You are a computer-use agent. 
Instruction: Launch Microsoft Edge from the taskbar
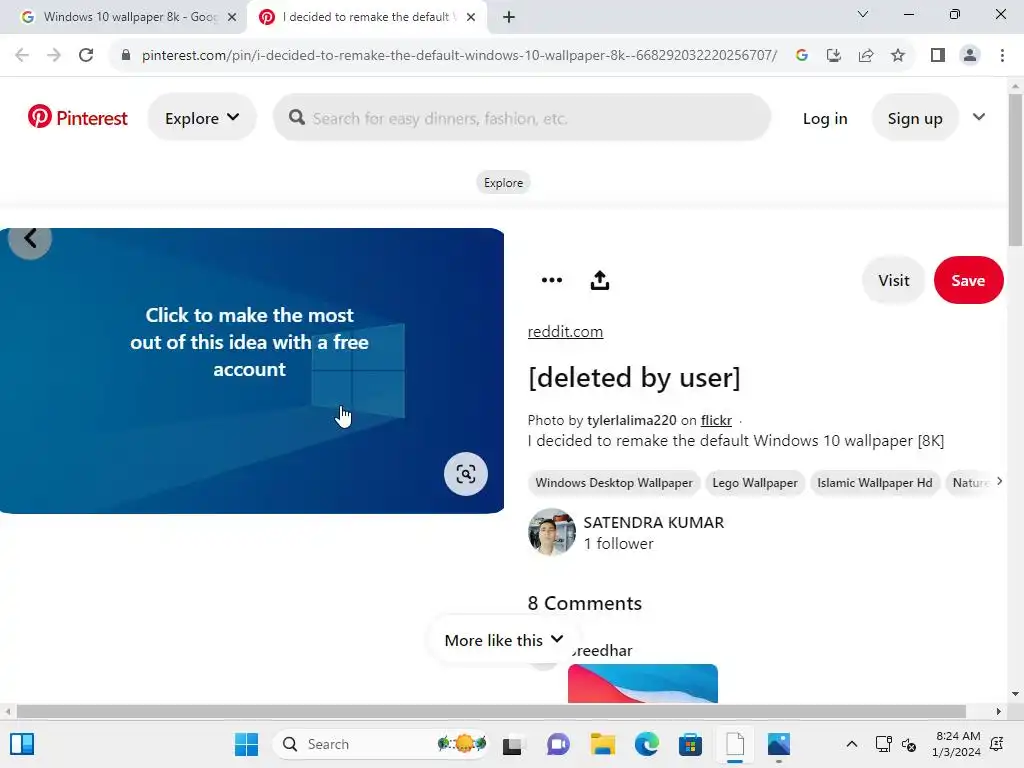pos(647,744)
